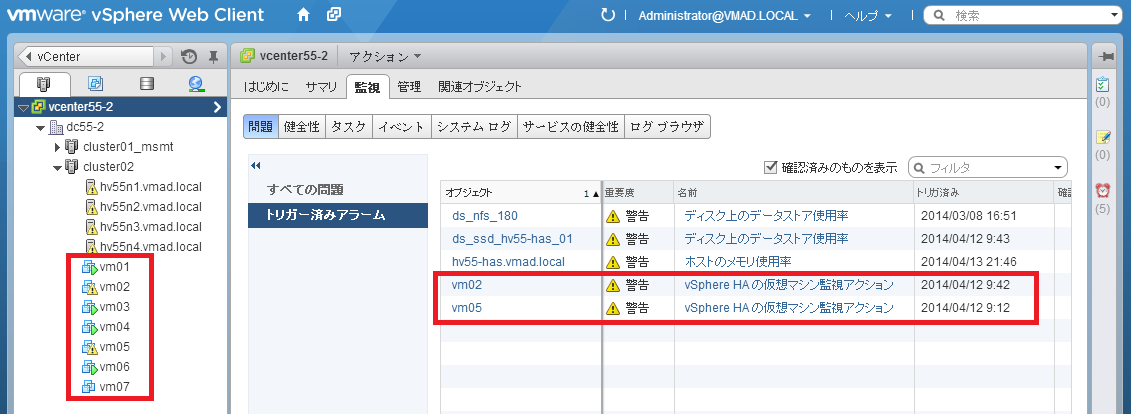The image size is (1131, 414).
Task: Open the ds_nfs_180 object link
Action: click(x=485, y=216)
